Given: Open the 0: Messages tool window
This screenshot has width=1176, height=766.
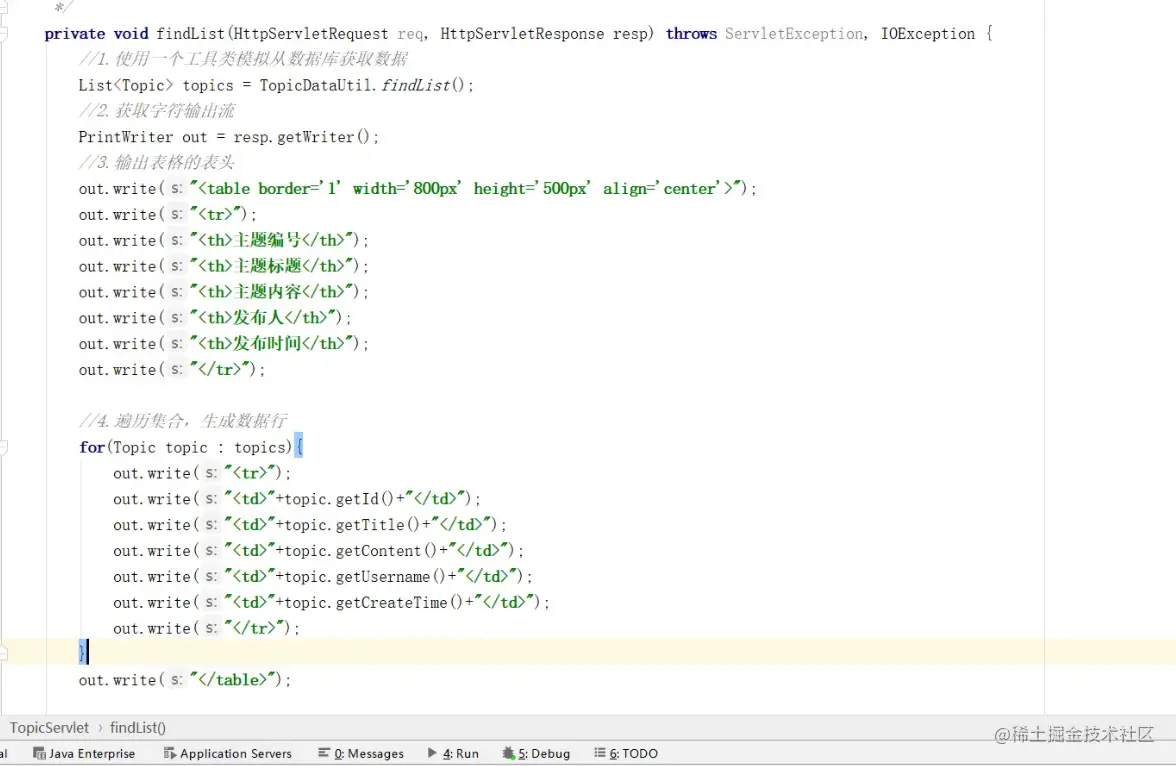Looking at the screenshot, I should coord(361,753).
